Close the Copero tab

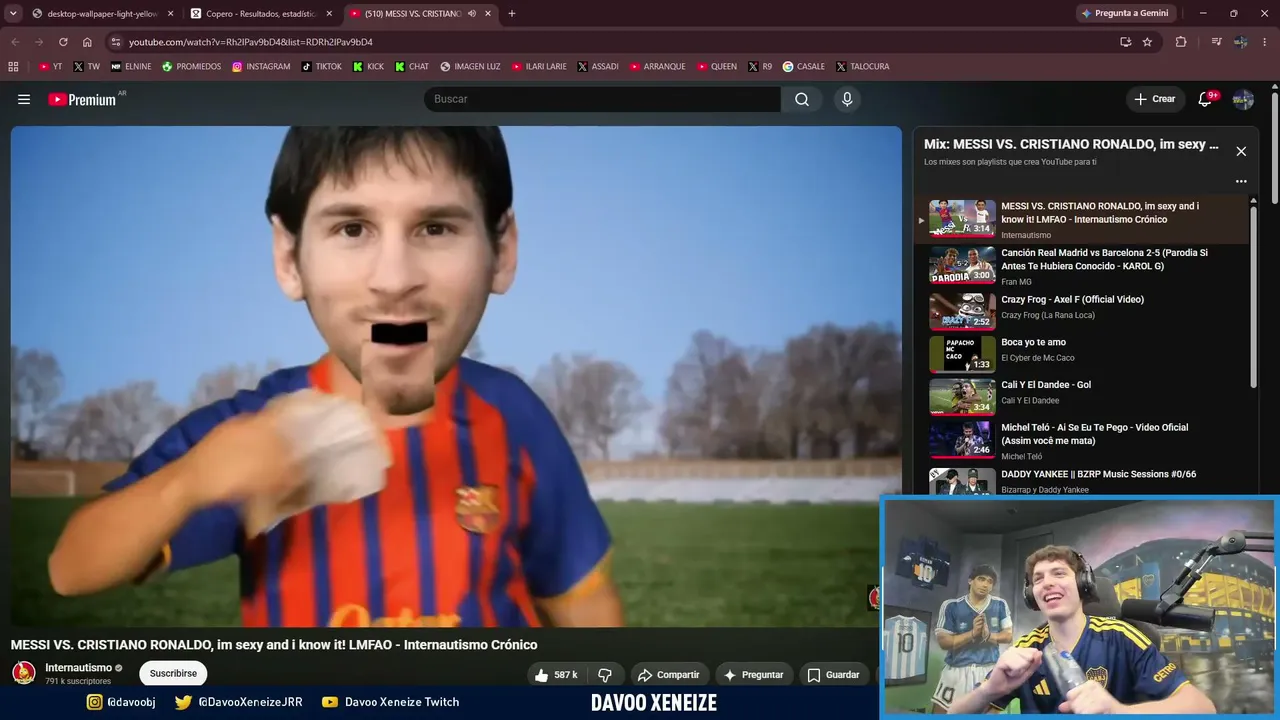point(329,14)
